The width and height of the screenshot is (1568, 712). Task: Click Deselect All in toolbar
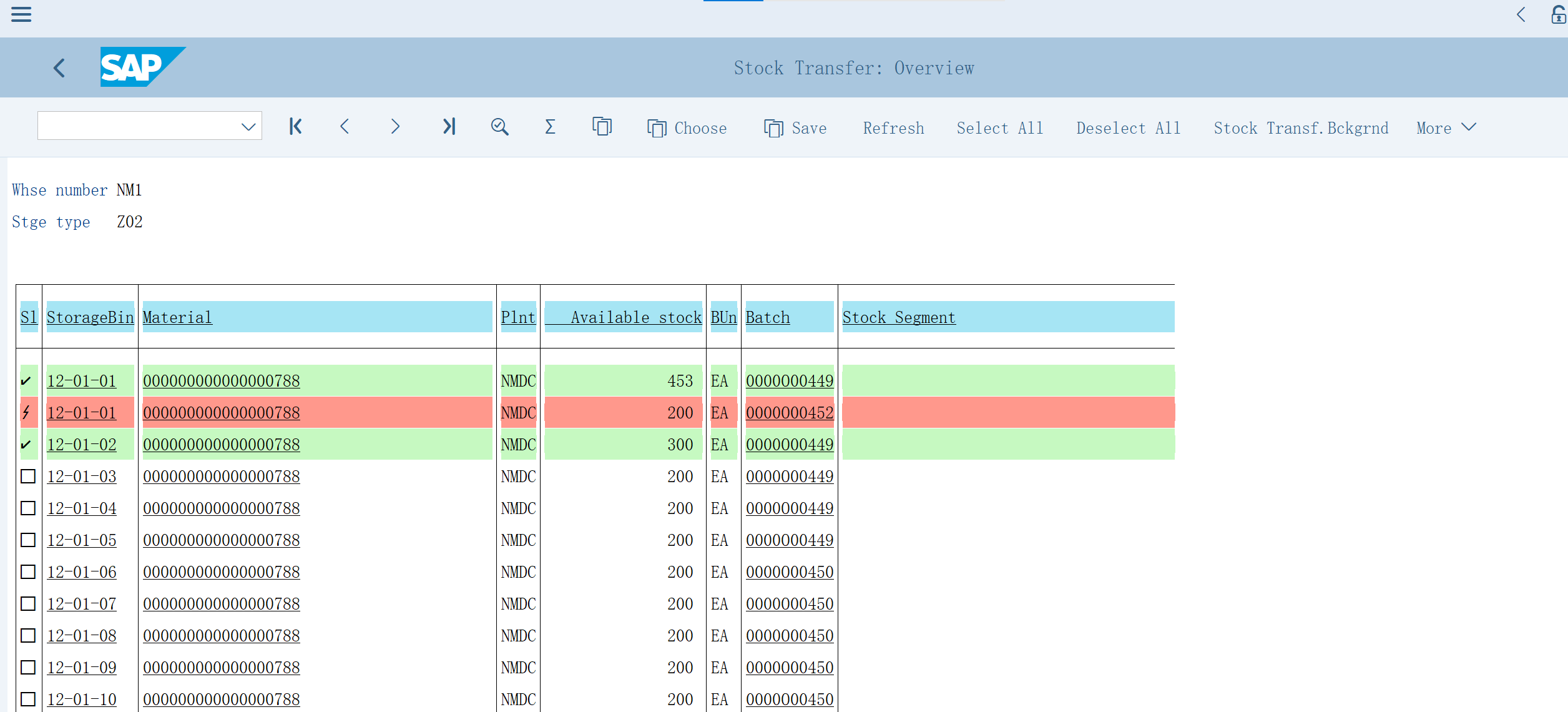point(1128,128)
